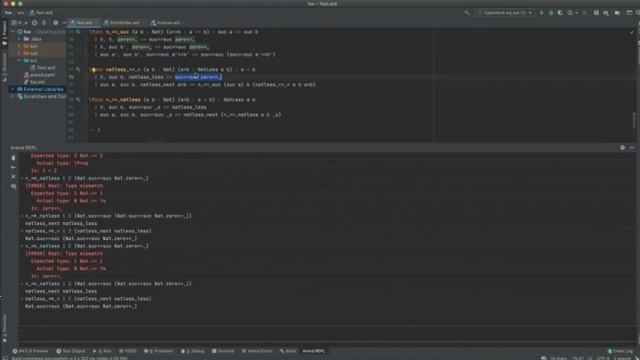This screenshot has width=640, height=360.
Task: Open the profiler run icon
Action: 571,13
